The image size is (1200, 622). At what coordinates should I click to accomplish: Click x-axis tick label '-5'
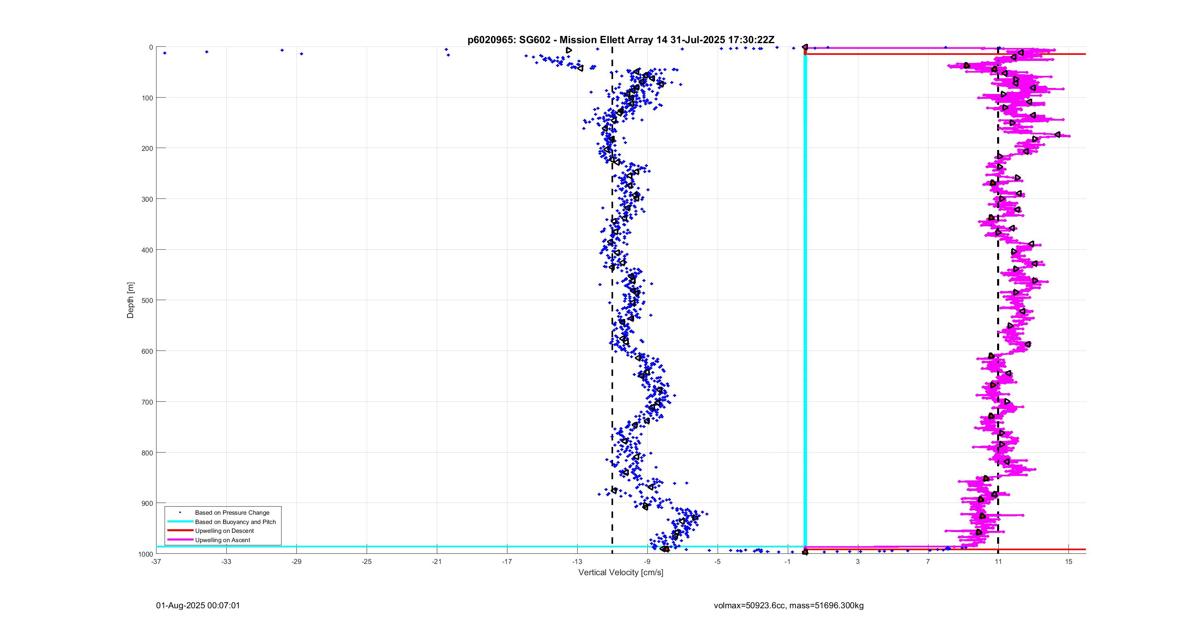click(x=717, y=561)
